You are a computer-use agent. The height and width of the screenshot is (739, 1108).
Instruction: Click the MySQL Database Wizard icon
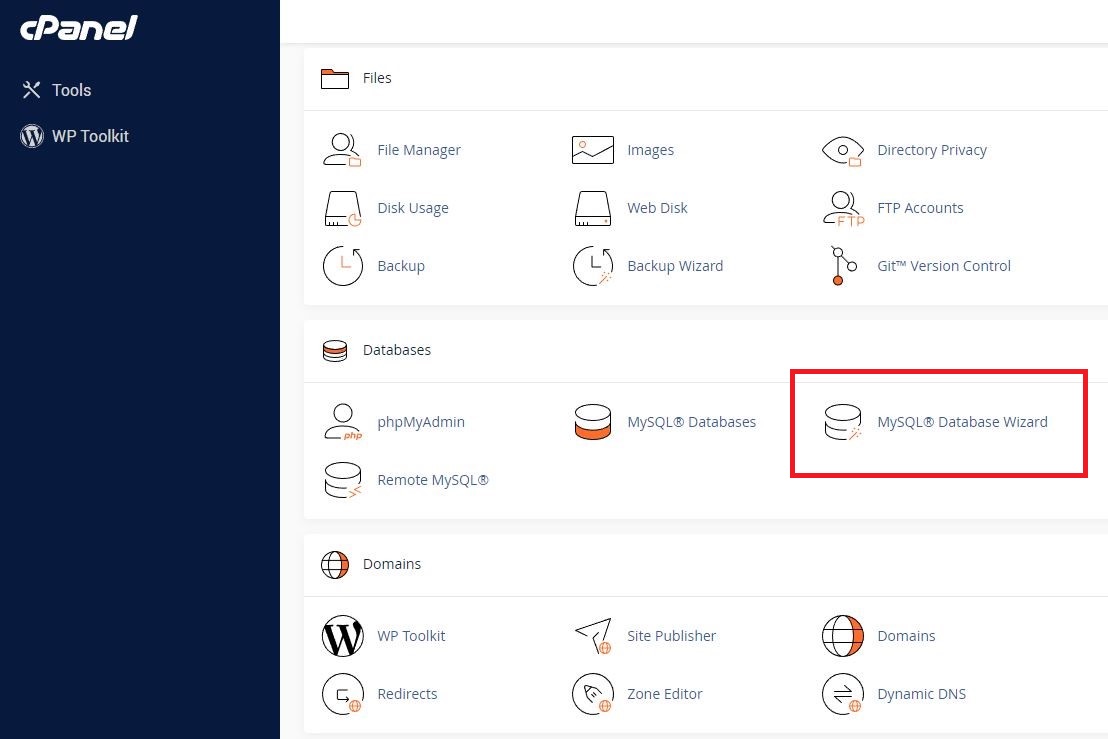(x=843, y=422)
